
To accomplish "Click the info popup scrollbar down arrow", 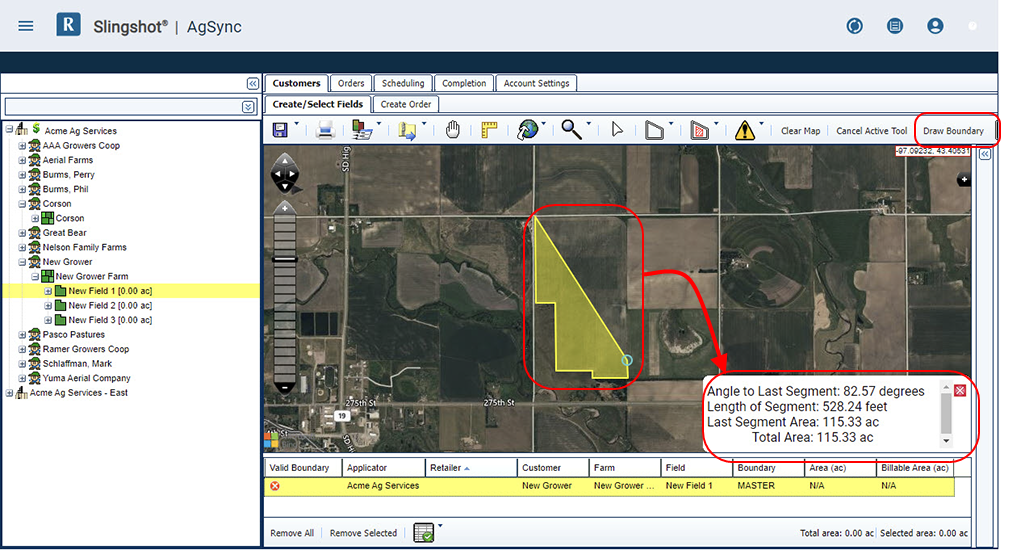I will (946, 441).
